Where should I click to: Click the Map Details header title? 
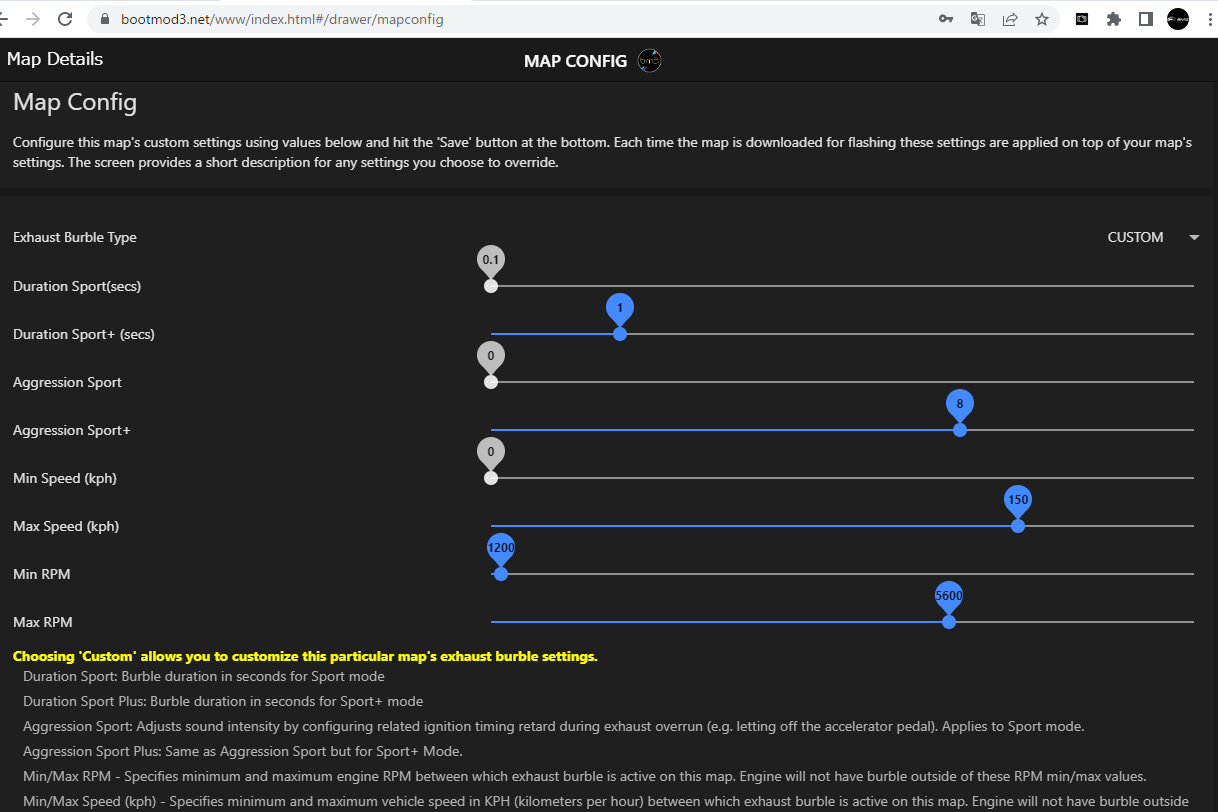(55, 59)
